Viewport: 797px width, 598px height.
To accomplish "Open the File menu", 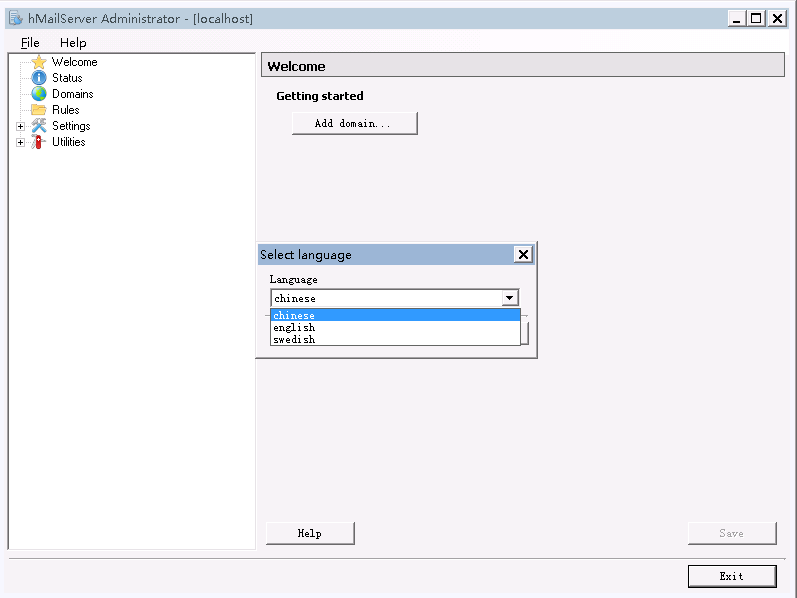I will tap(30, 43).
